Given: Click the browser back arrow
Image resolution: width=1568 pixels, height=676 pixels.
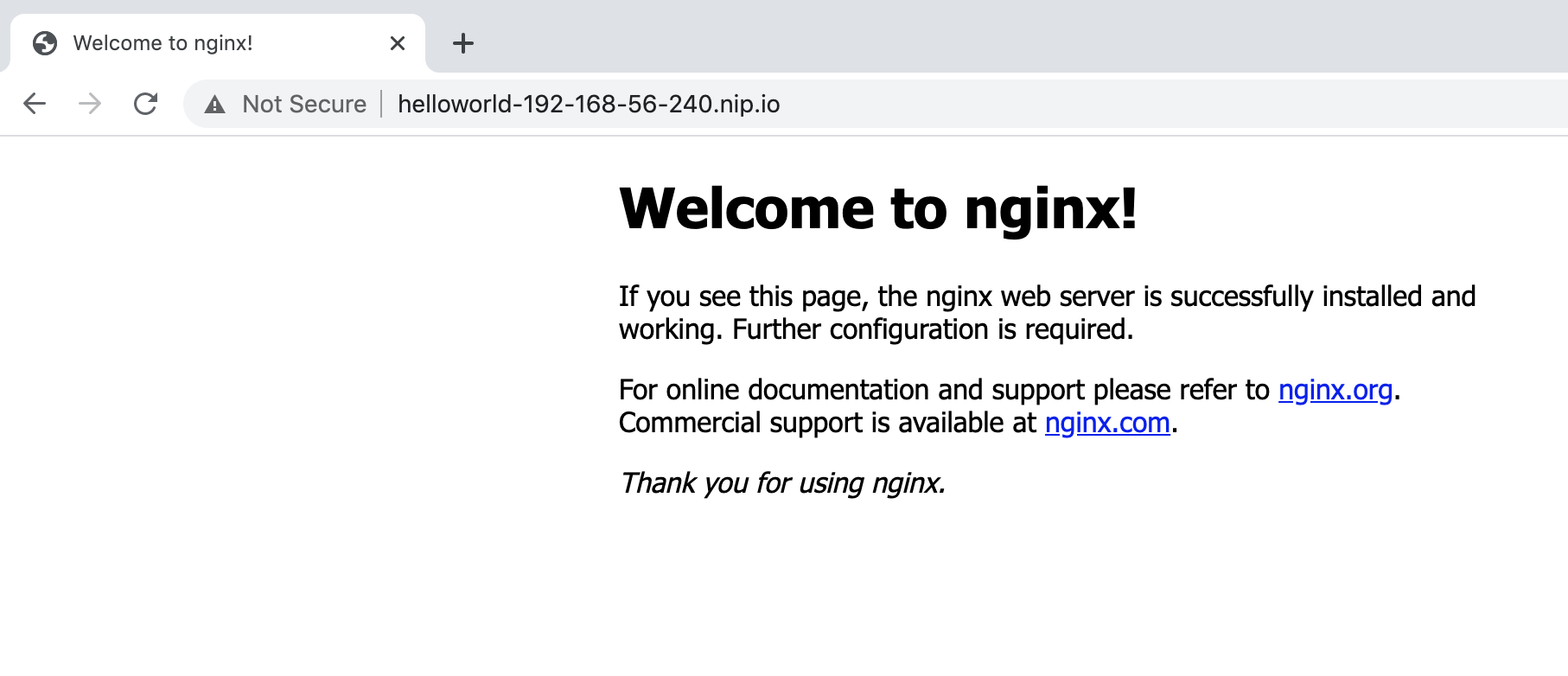Looking at the screenshot, I should click(x=35, y=104).
